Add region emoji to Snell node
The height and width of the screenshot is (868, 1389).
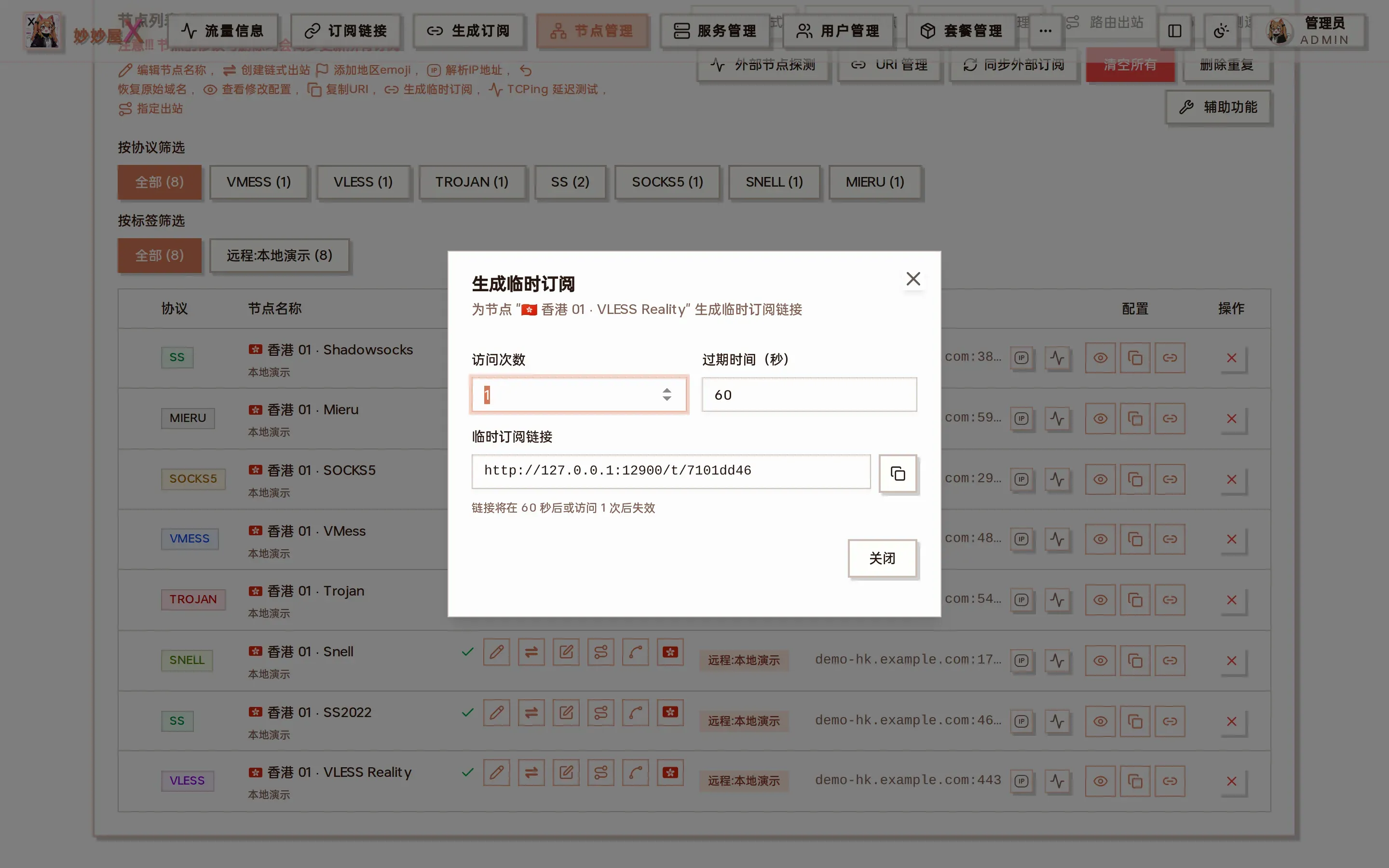670,652
